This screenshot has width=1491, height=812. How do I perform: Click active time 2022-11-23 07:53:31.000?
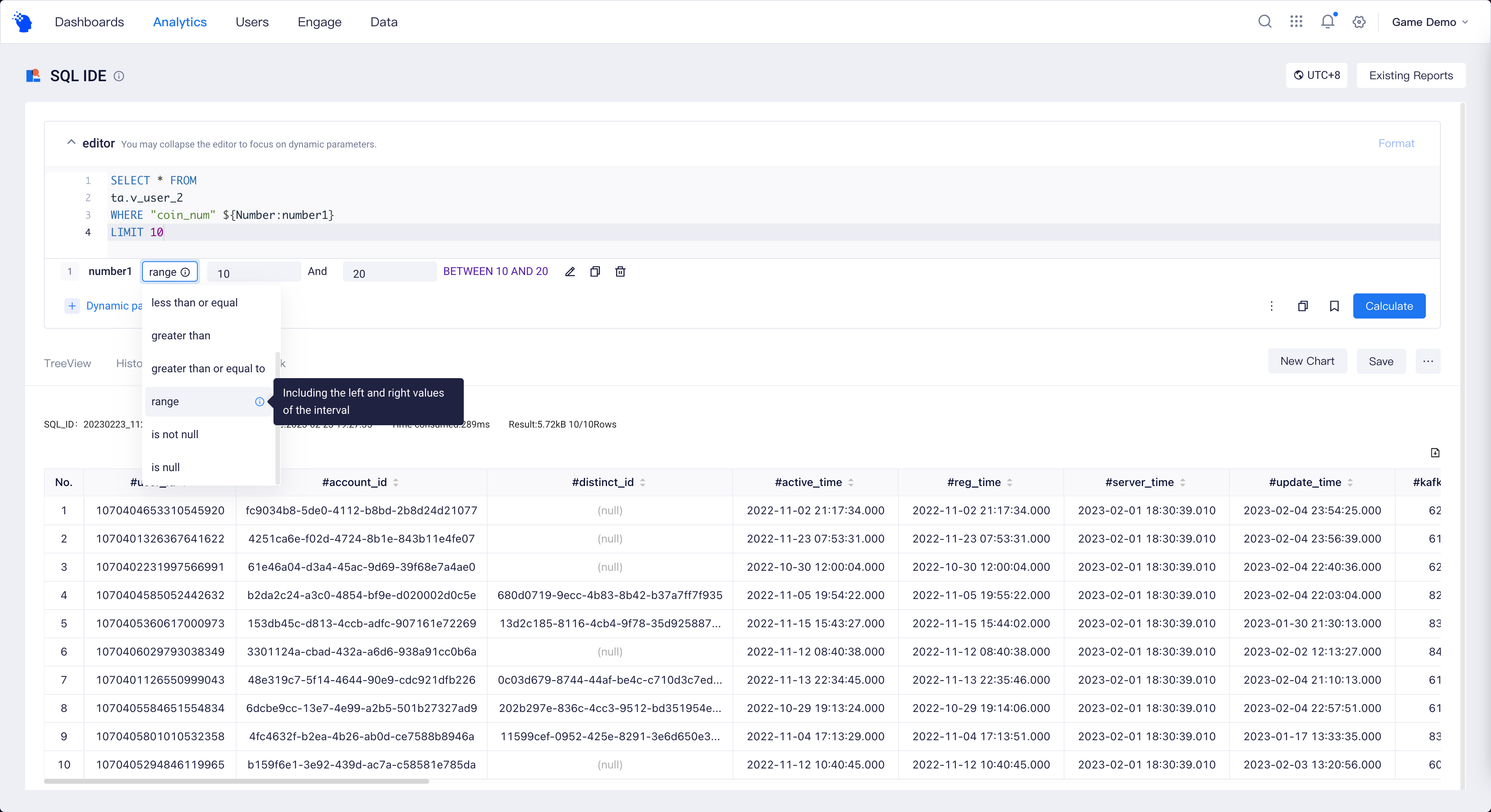815,539
